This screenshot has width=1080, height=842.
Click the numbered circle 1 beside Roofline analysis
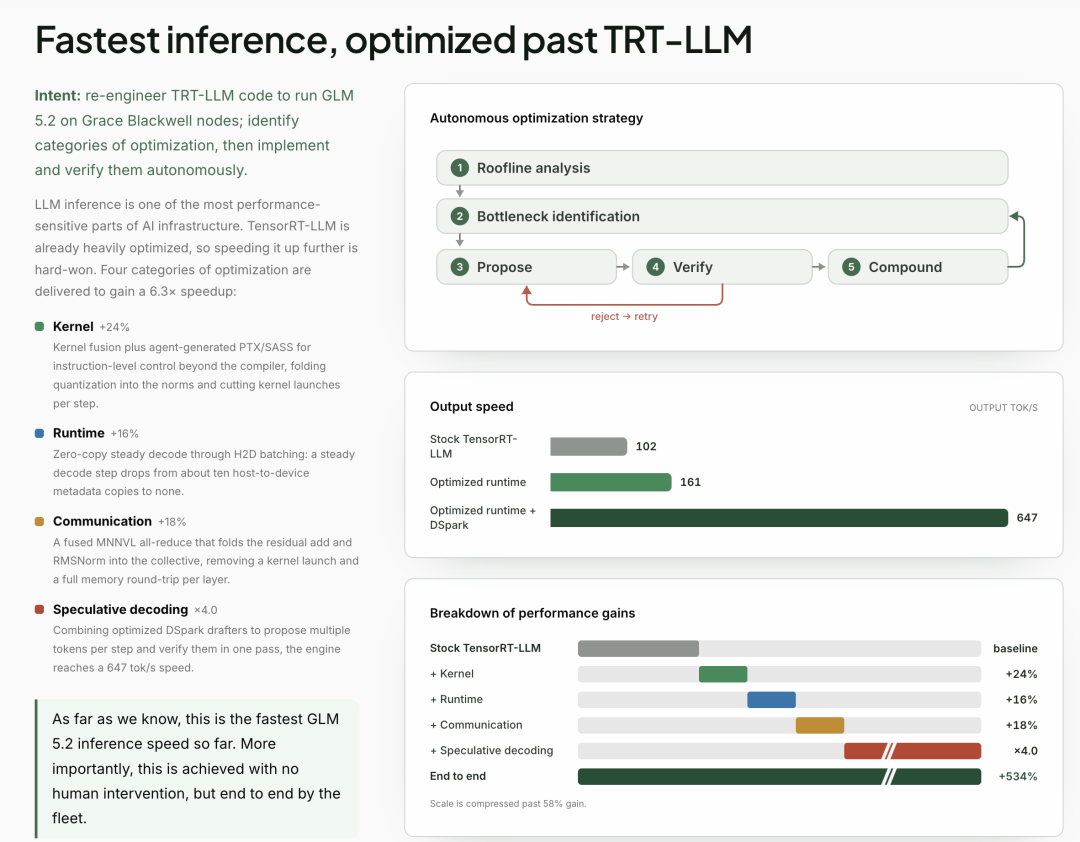pyautogui.click(x=459, y=168)
